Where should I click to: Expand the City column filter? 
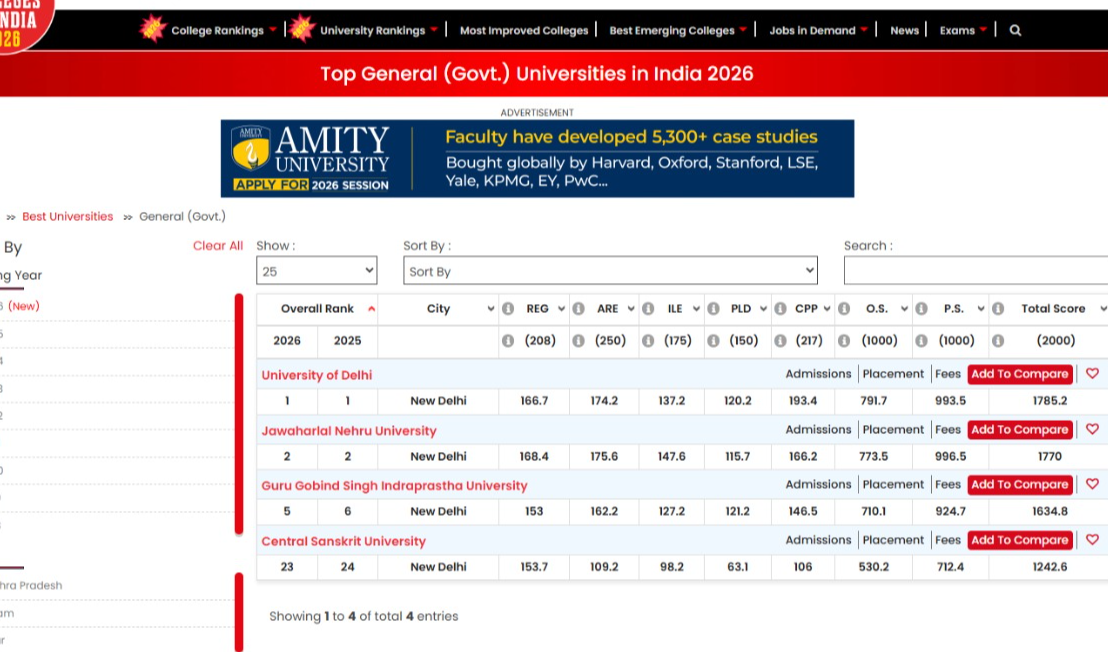(490, 309)
